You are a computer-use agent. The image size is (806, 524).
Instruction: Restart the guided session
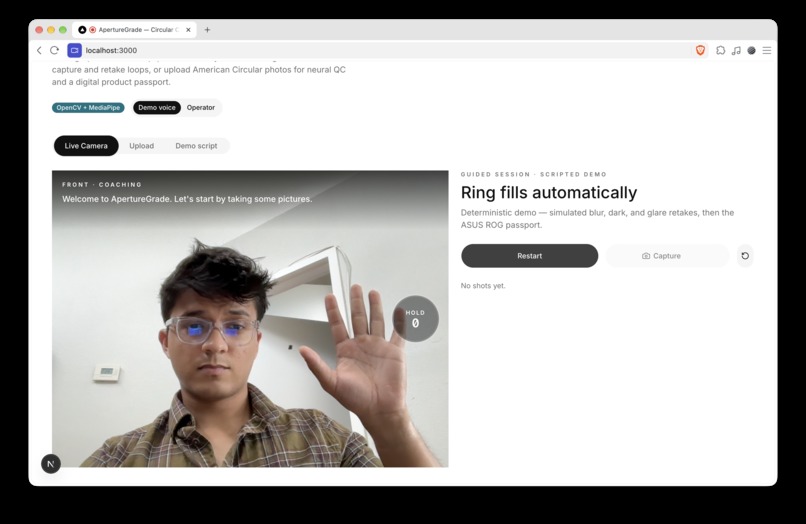coord(529,256)
